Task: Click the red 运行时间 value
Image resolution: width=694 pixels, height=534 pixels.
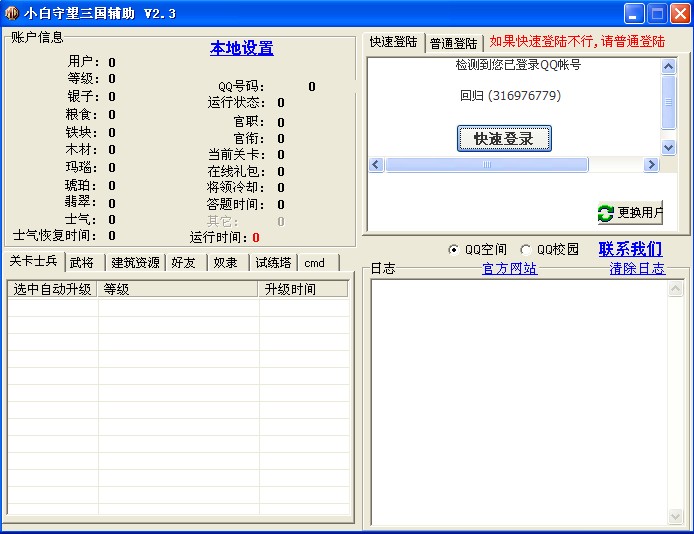Action: pyautogui.click(x=256, y=238)
